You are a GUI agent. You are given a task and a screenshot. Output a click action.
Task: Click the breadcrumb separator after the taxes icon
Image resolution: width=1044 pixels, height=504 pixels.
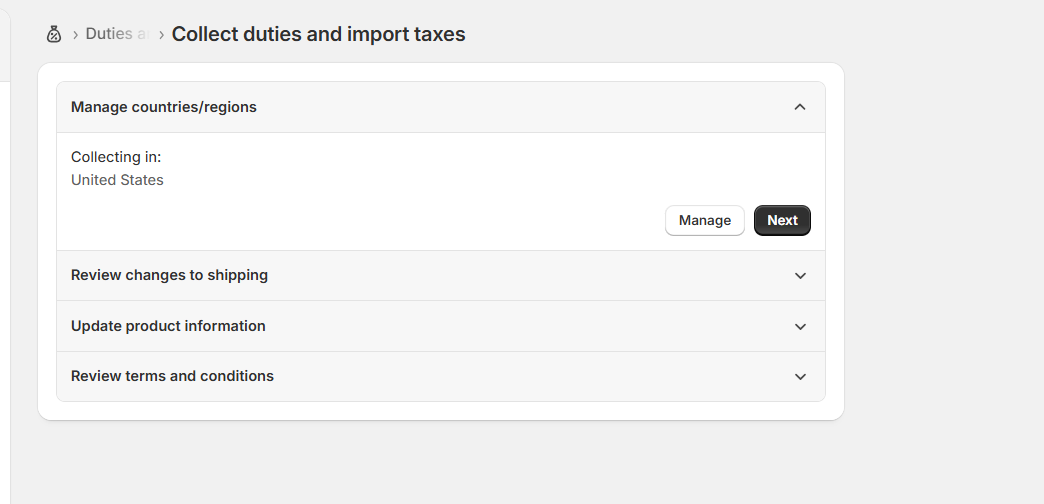click(x=75, y=34)
